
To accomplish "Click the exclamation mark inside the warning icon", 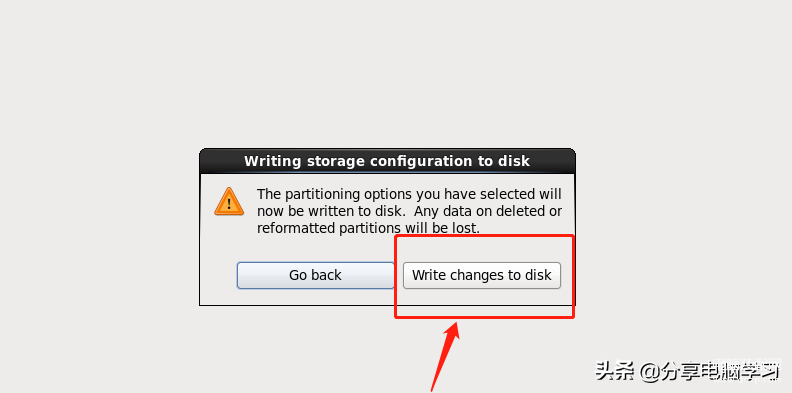I will (229, 204).
